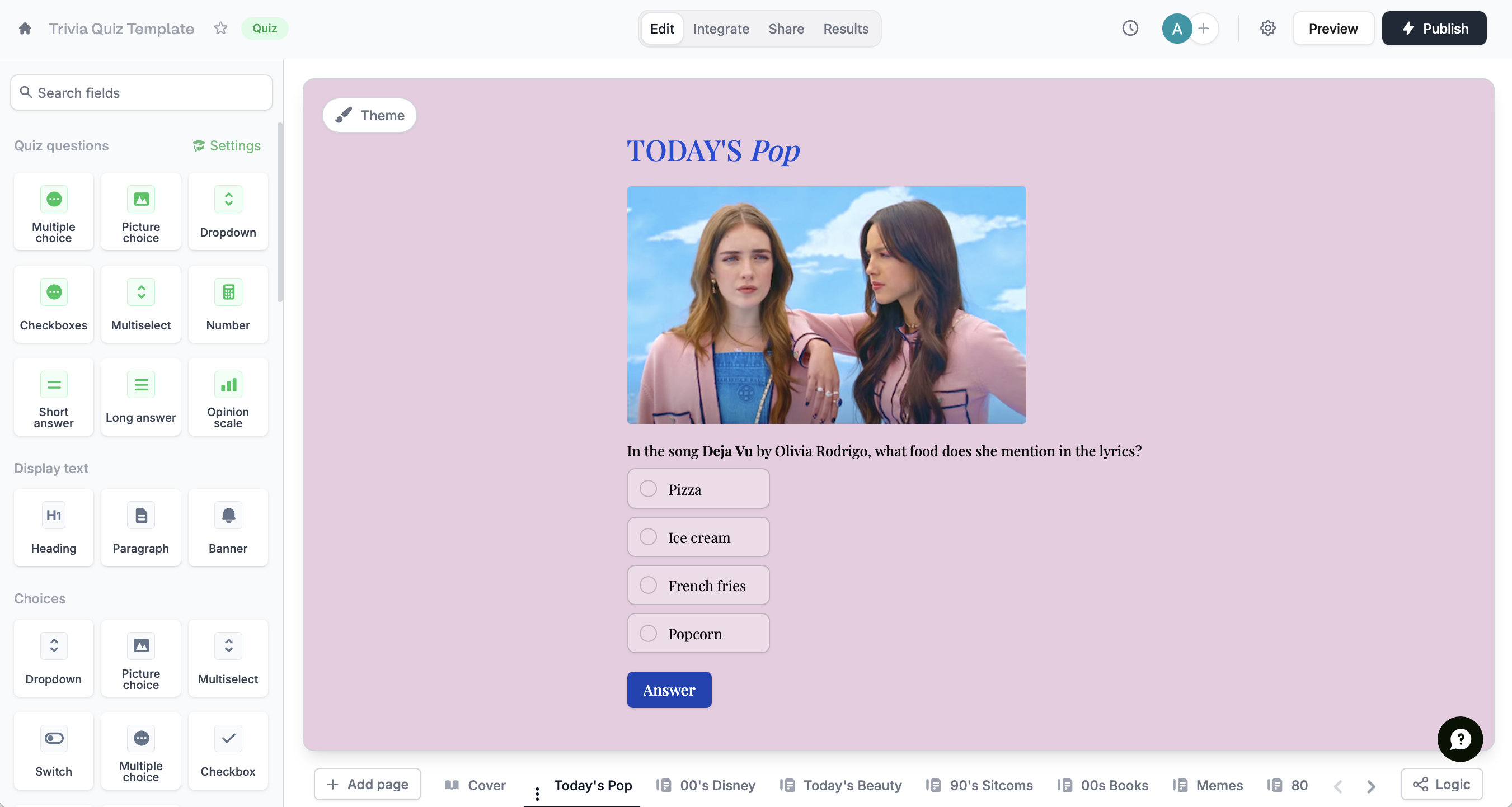The image size is (1512, 807).
Task: Go to the home icon
Action: click(25, 28)
